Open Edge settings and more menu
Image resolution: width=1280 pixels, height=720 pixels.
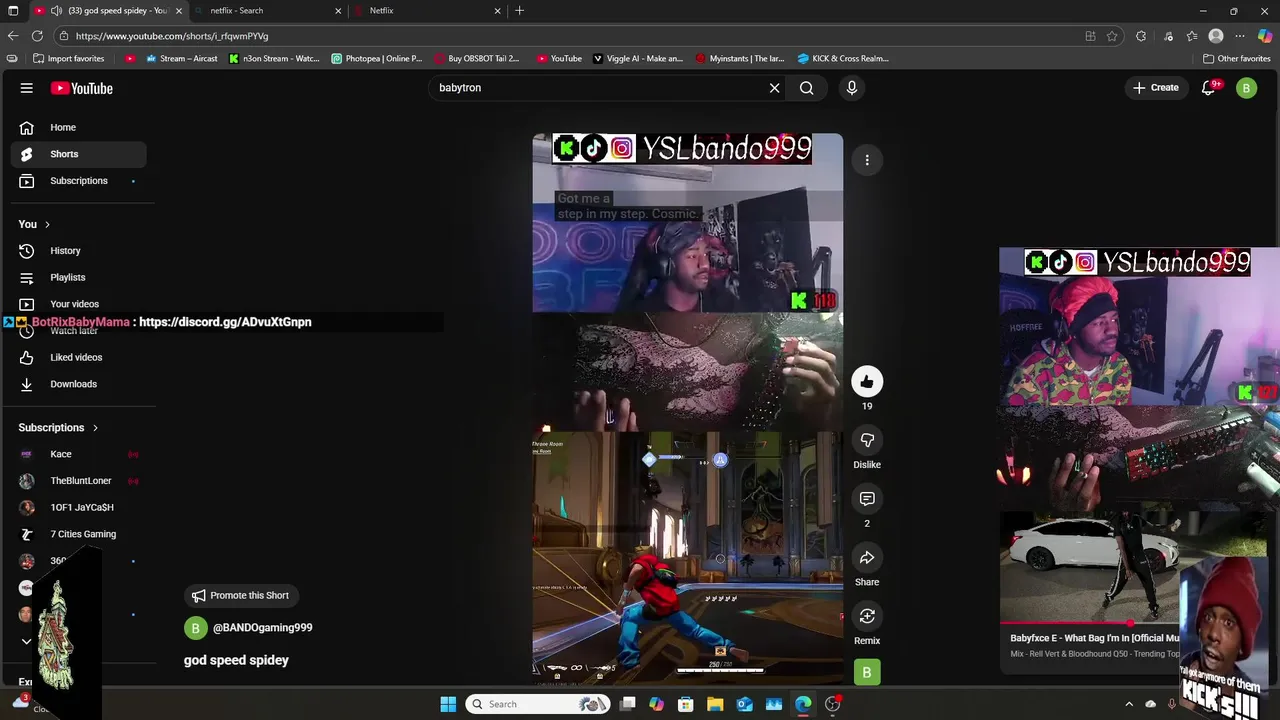(1240, 36)
